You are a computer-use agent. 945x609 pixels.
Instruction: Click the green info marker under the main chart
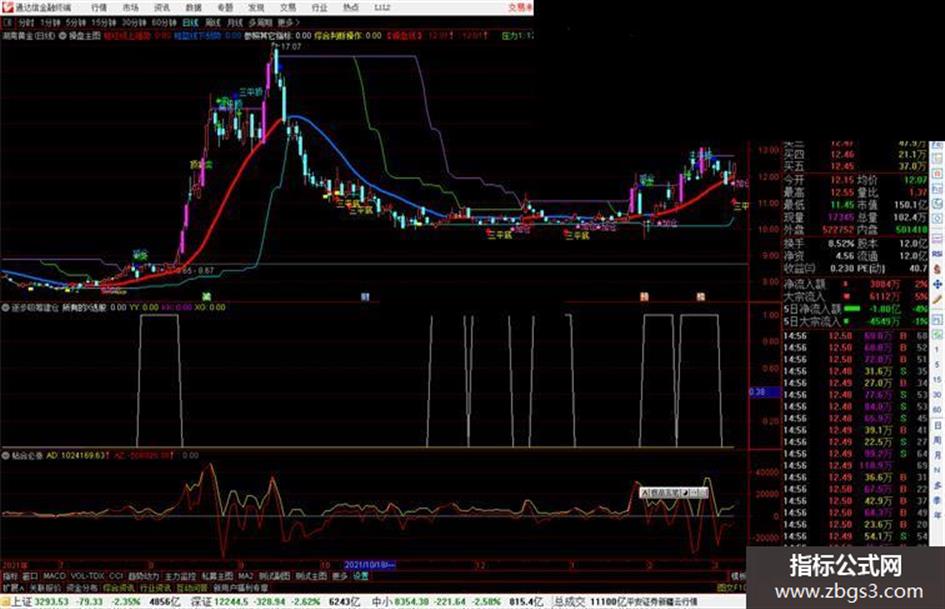click(x=207, y=296)
